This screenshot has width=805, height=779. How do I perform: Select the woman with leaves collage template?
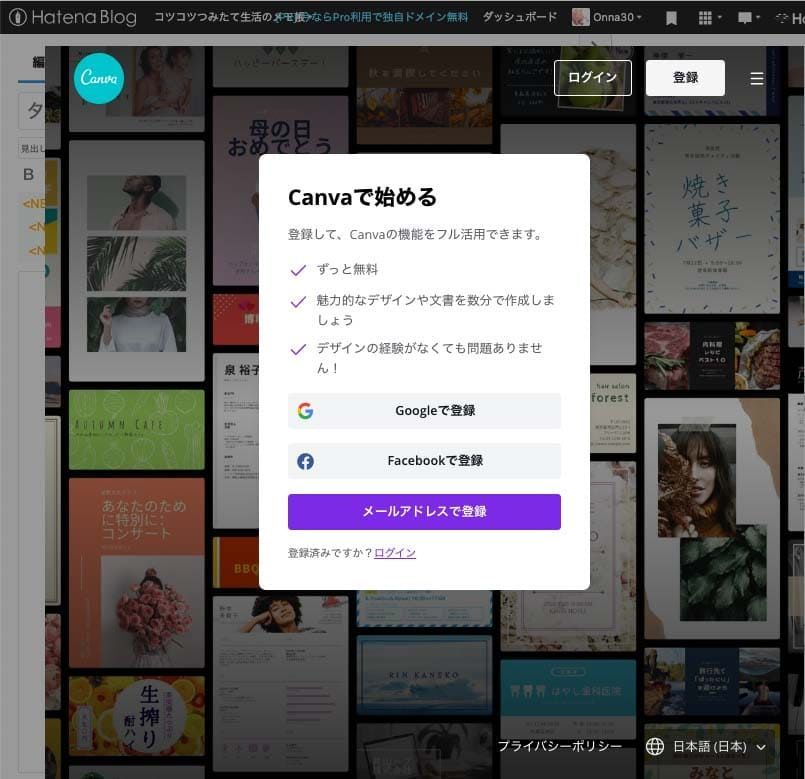[712, 518]
